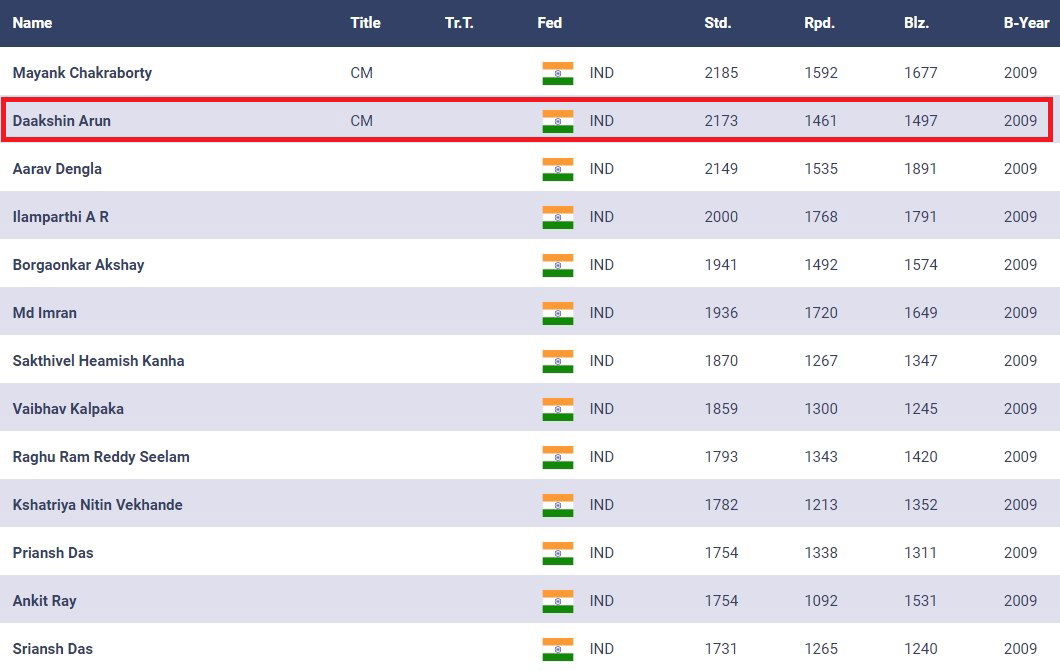The image size is (1060, 671).
Task: Sort by B-Year column header
Action: coord(1026,23)
